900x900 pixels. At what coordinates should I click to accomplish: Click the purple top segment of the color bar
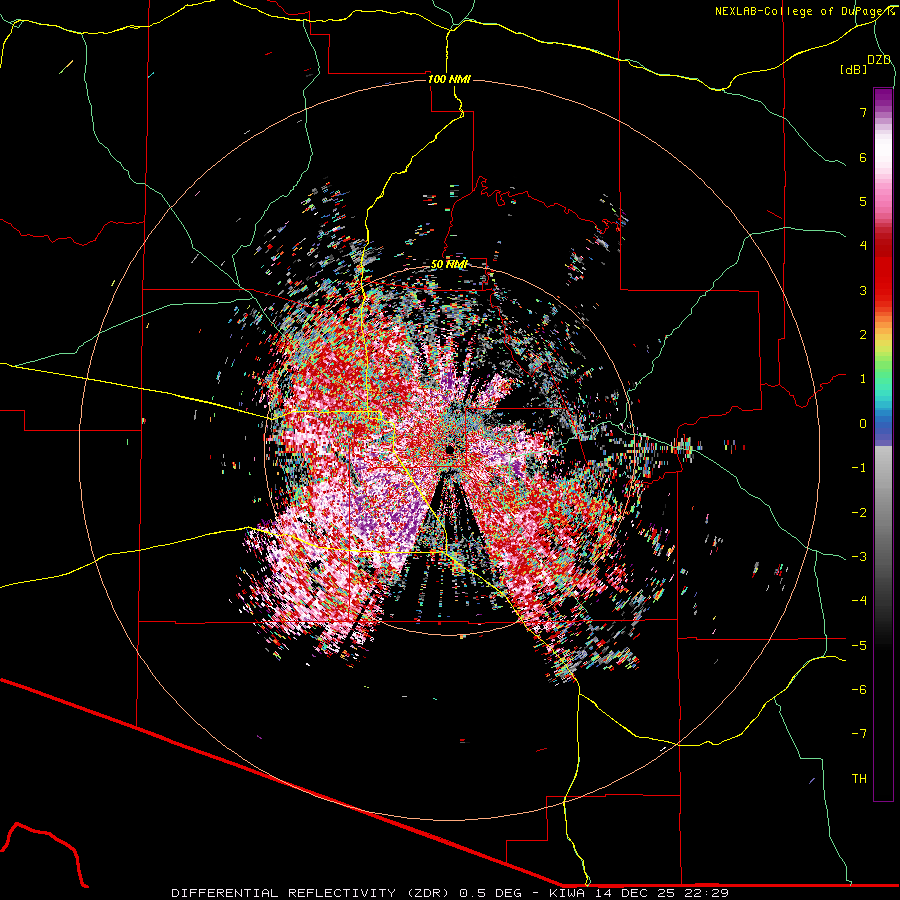click(883, 98)
